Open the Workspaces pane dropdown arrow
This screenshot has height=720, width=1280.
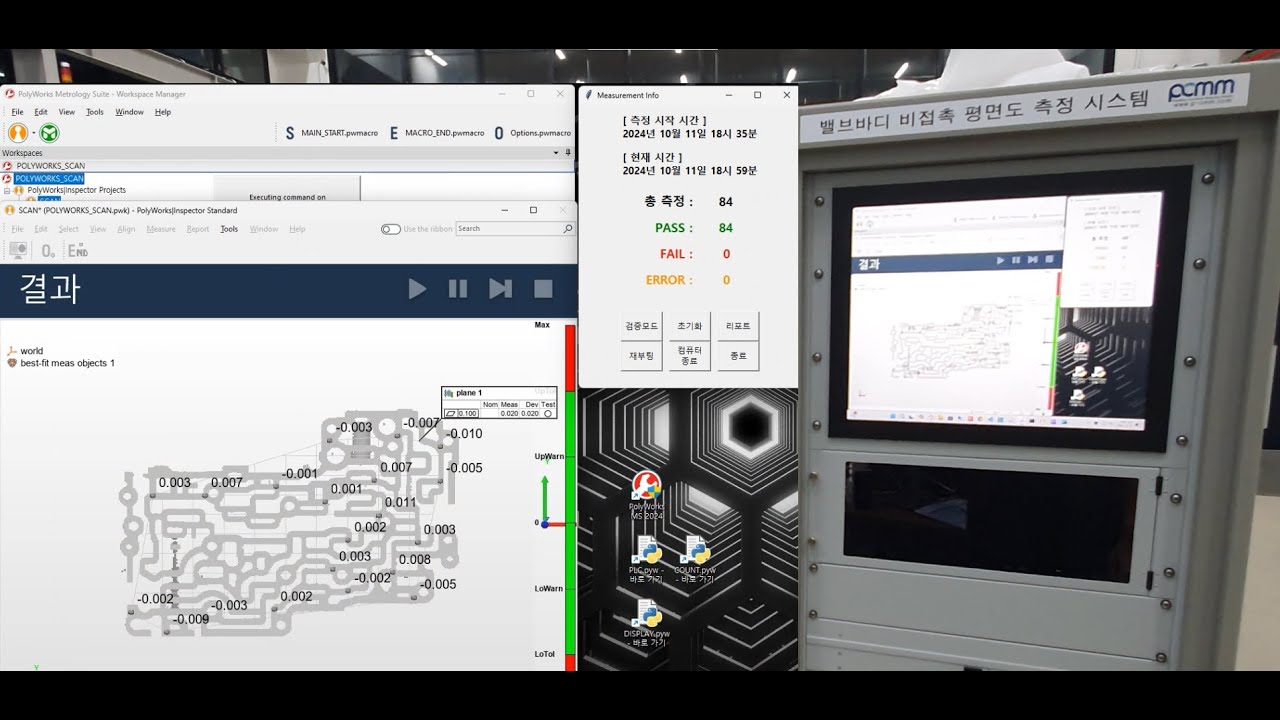coord(556,153)
